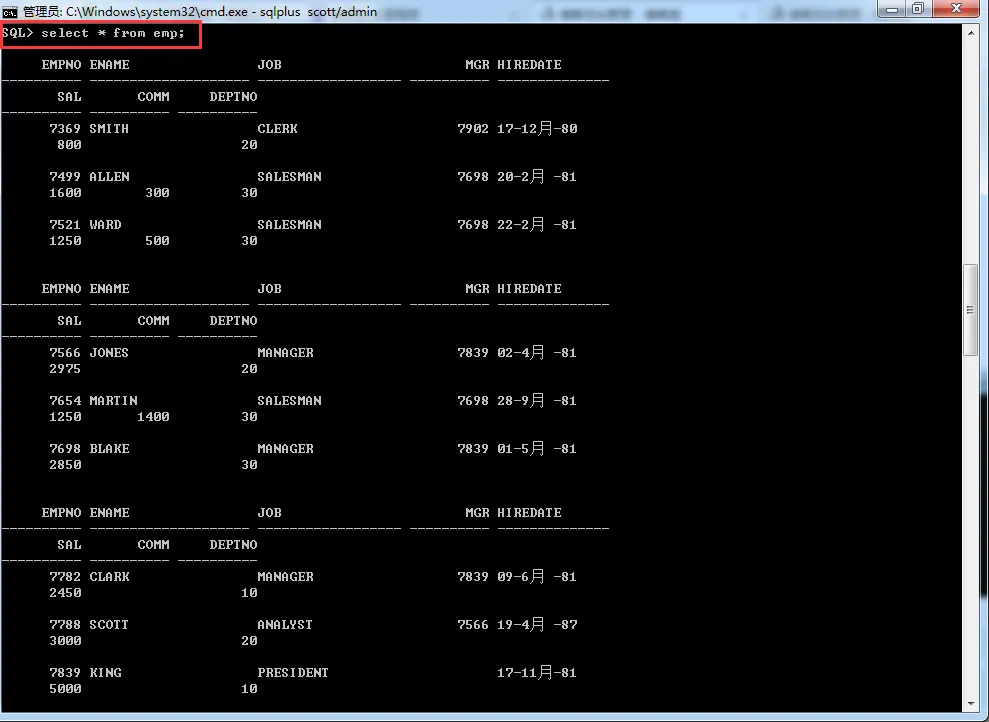
Task: Click the first DEPTNO column header
Action: tap(233, 96)
